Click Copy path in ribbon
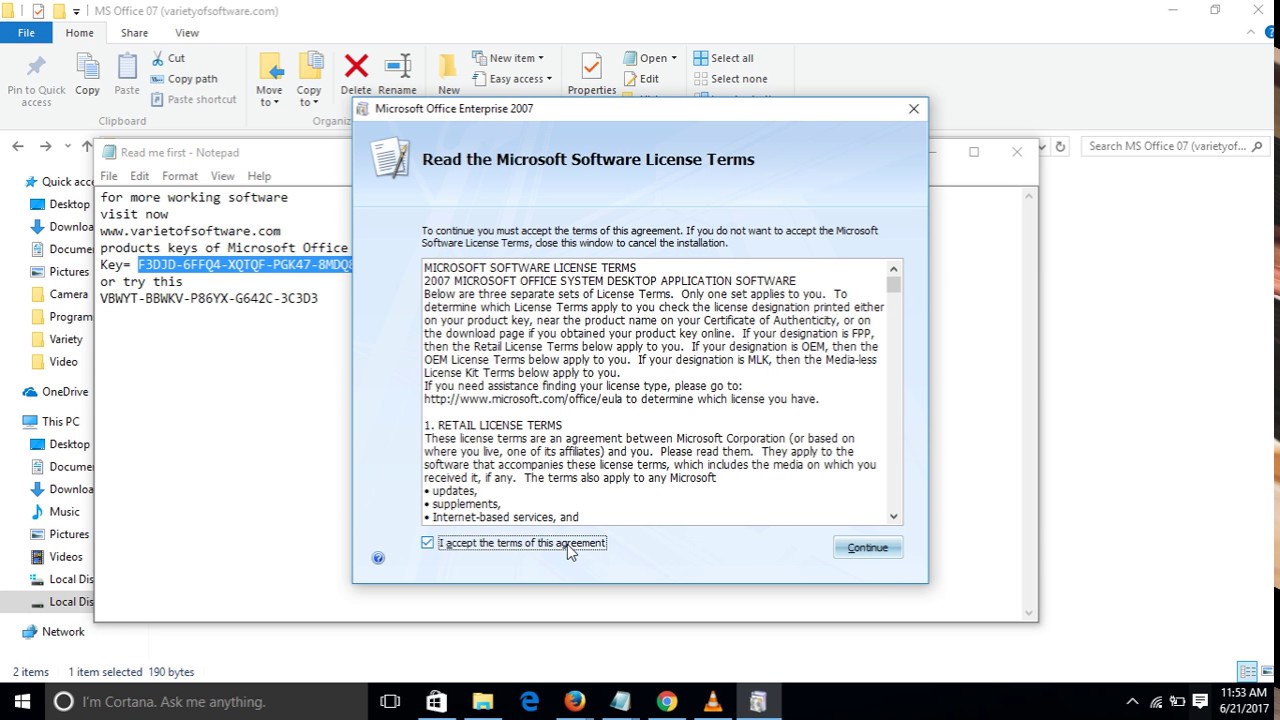Viewport: 1280px width, 720px height. pyautogui.click(x=184, y=79)
